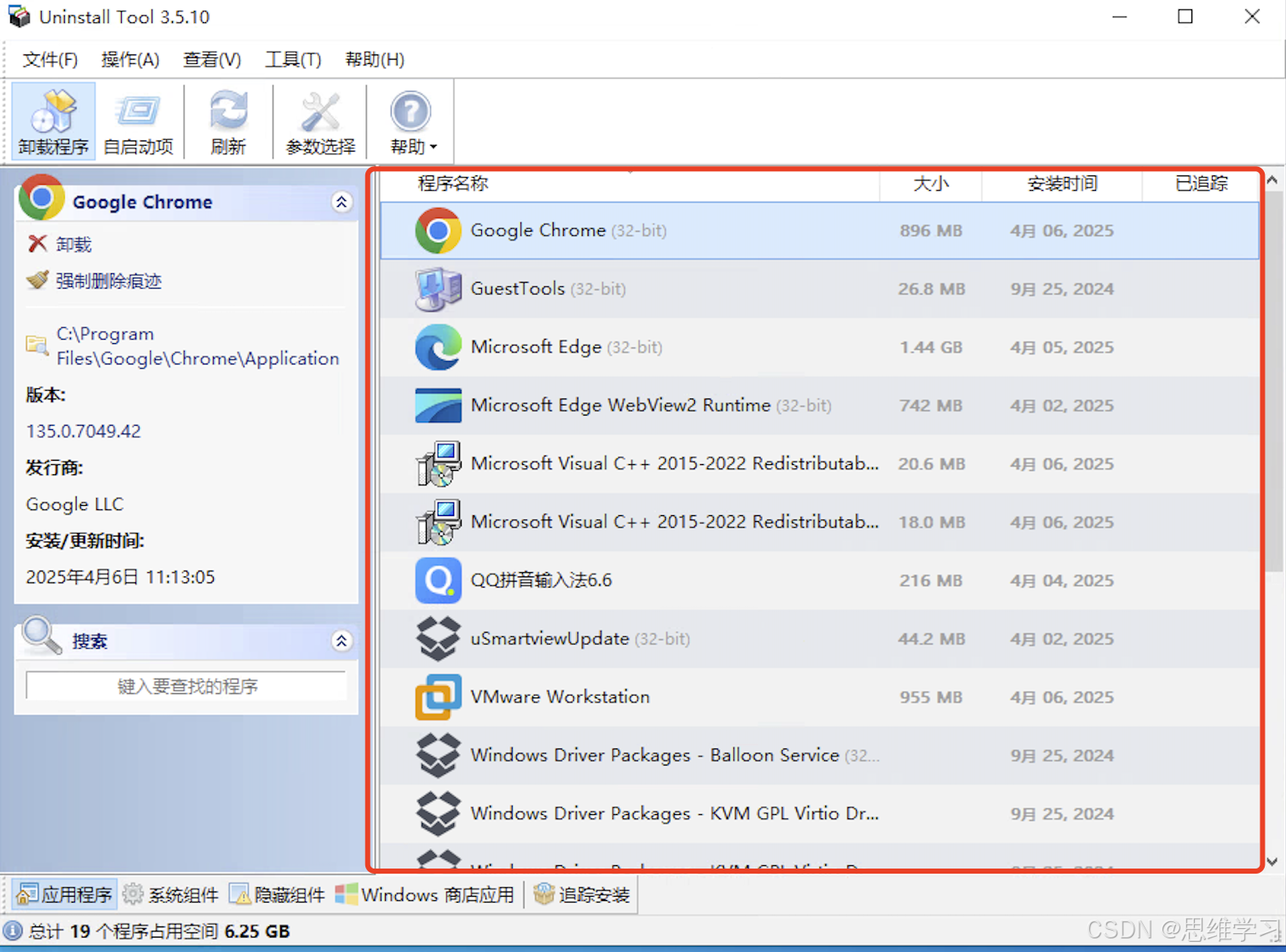Viewport: 1286px width, 952px height.
Task: Select the Microsoft Edge (32-bit) row
Action: pyautogui.click(x=819, y=347)
